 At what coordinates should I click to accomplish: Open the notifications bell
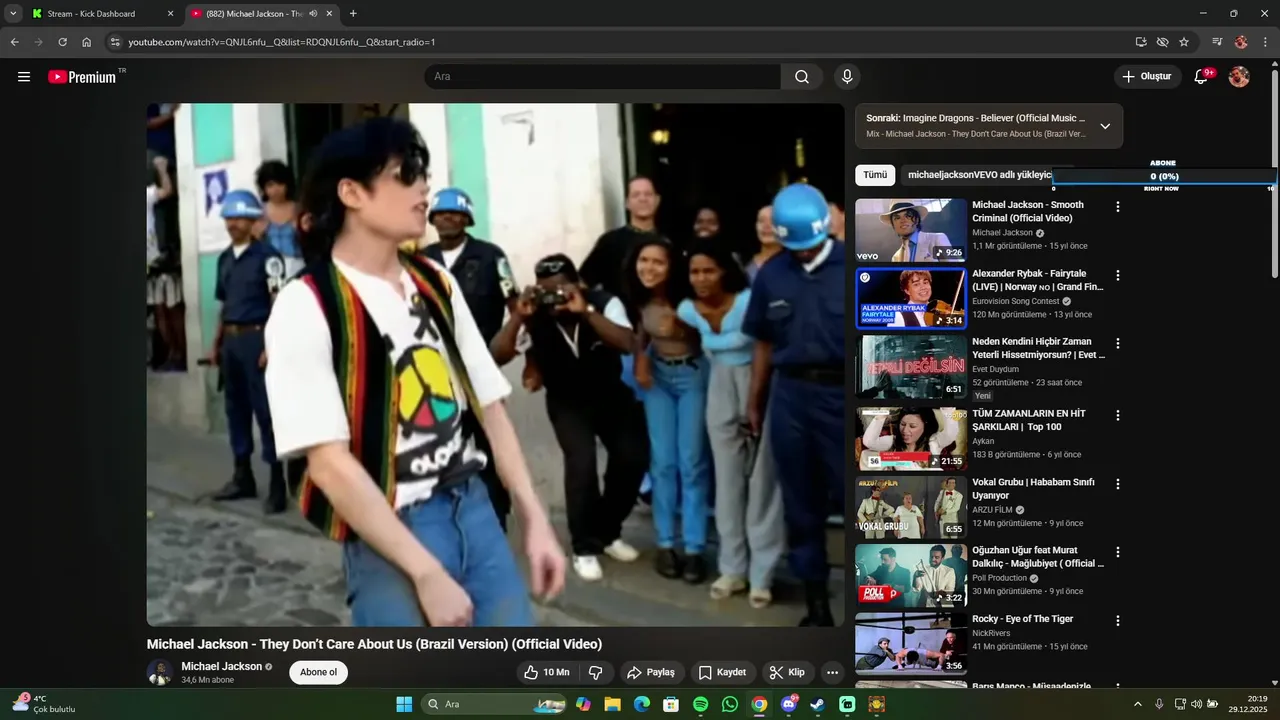click(x=1202, y=77)
